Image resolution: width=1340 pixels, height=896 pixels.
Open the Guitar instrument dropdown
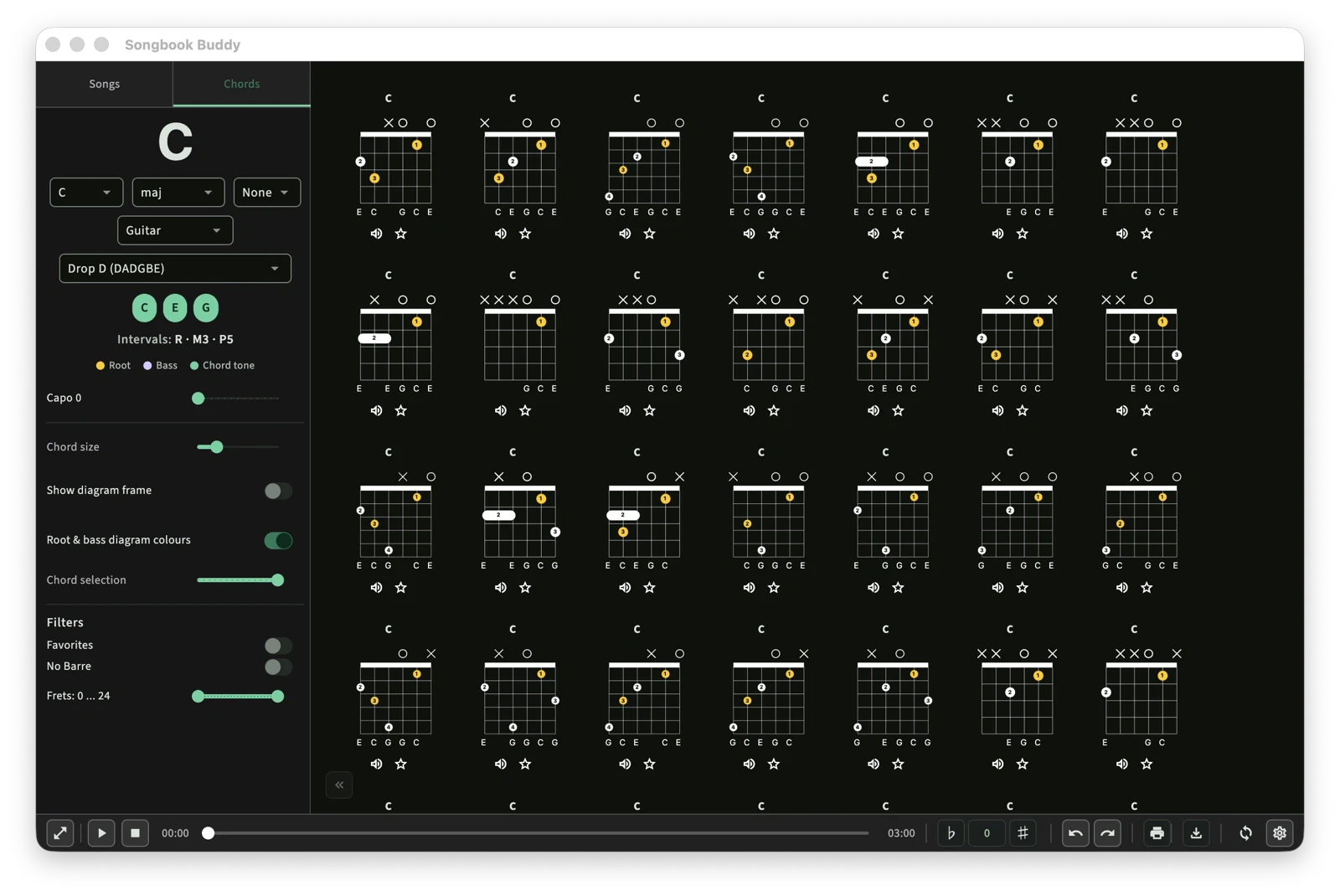175,230
